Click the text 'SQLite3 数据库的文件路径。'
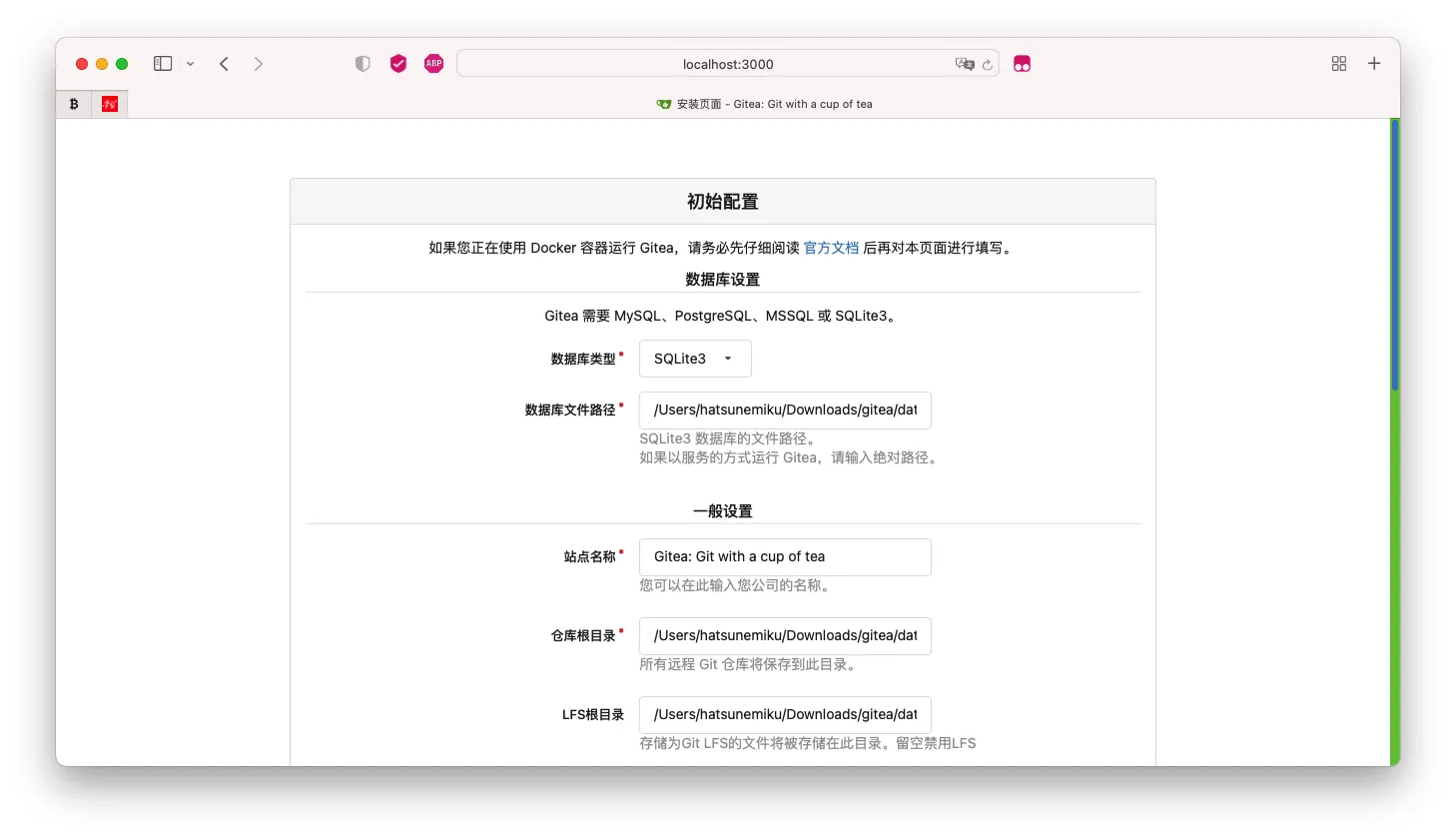Image resolution: width=1456 pixels, height=840 pixels. point(730,438)
